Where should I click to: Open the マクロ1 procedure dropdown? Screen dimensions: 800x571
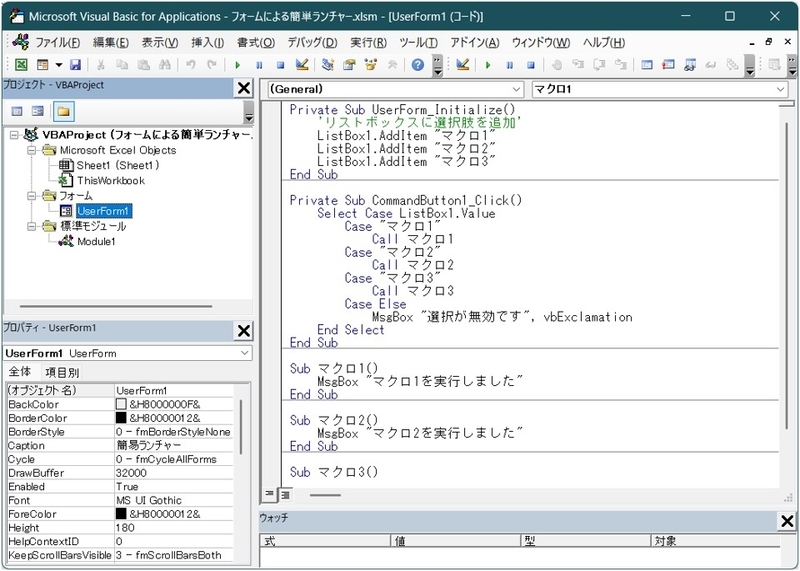[x=781, y=89]
